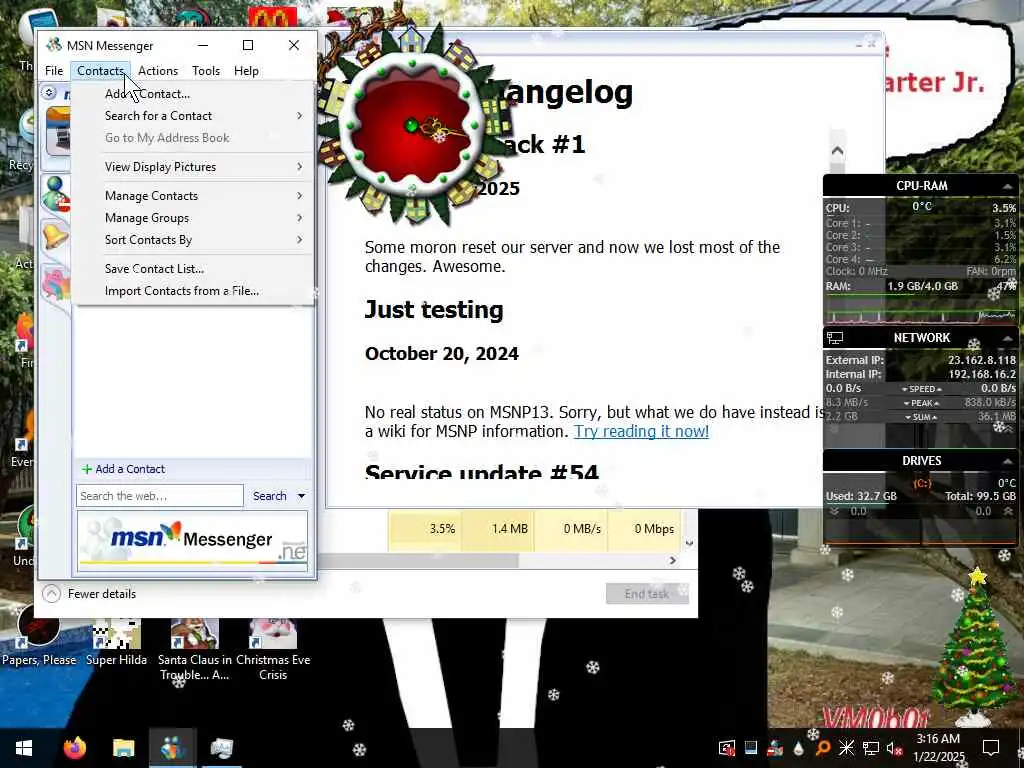Focus the Search the web input field

pos(160,496)
